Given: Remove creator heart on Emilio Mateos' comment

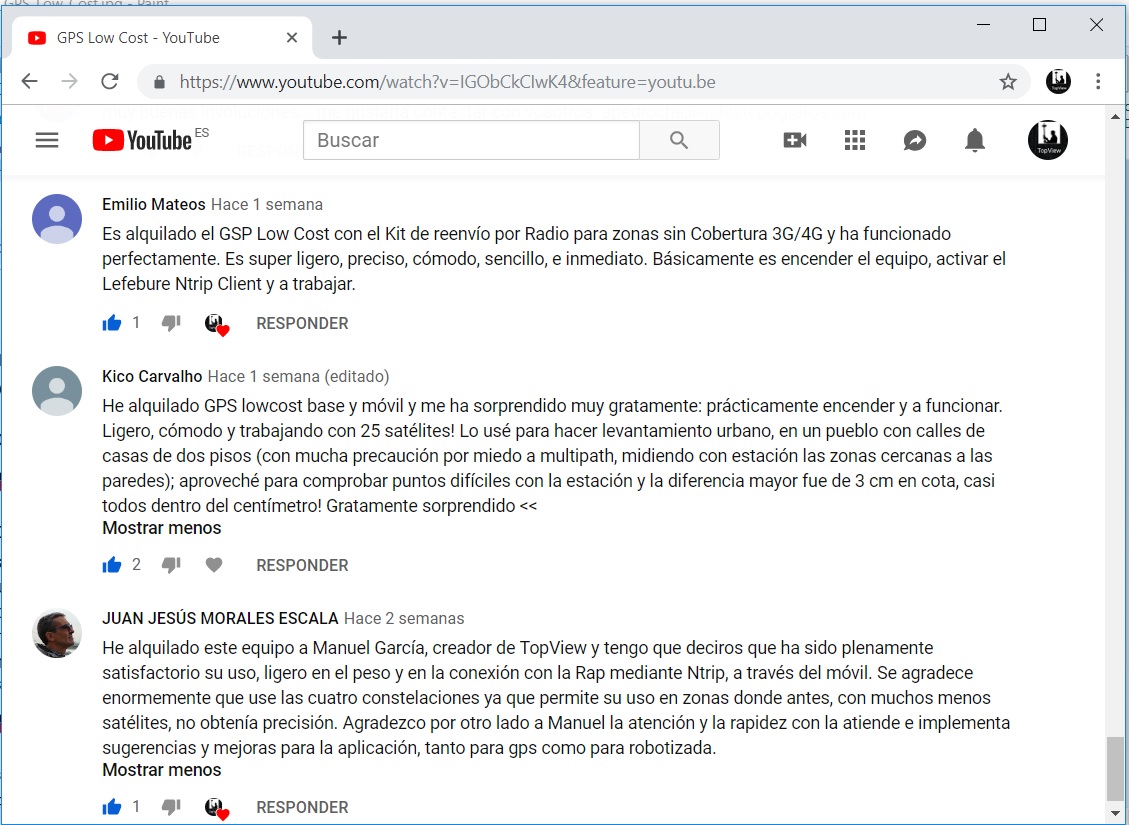Looking at the screenshot, I should click(x=216, y=325).
